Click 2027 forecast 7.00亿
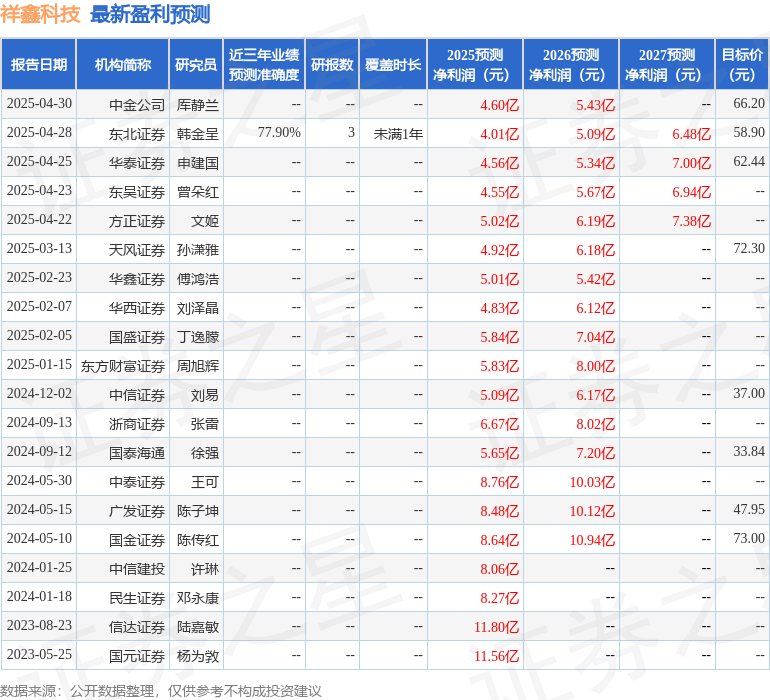Image resolution: width=770 pixels, height=700 pixels. click(x=691, y=163)
